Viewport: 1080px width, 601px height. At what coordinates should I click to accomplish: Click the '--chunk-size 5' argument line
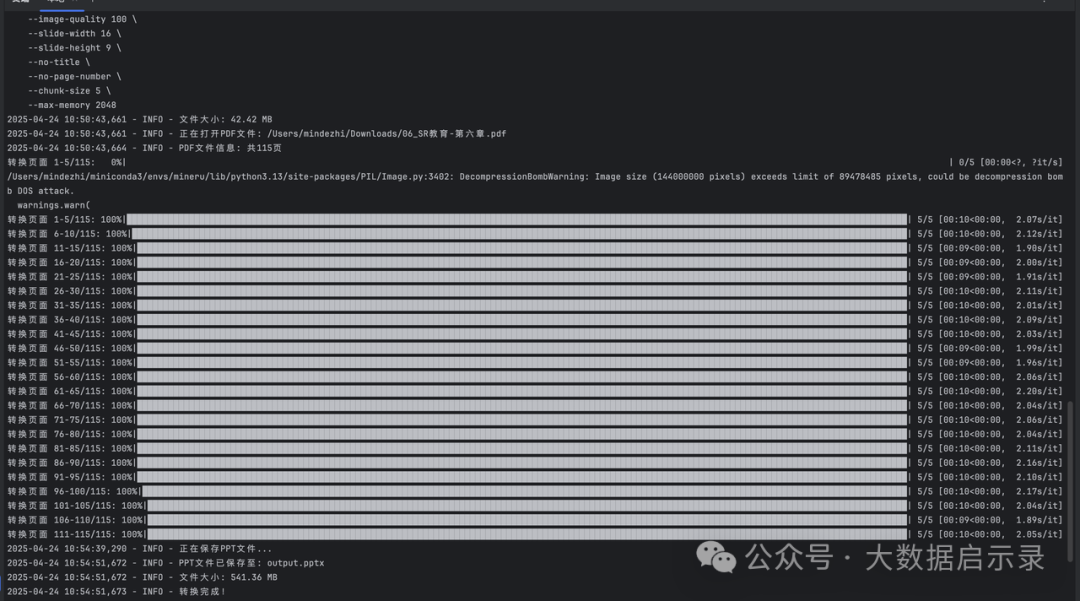pos(69,91)
